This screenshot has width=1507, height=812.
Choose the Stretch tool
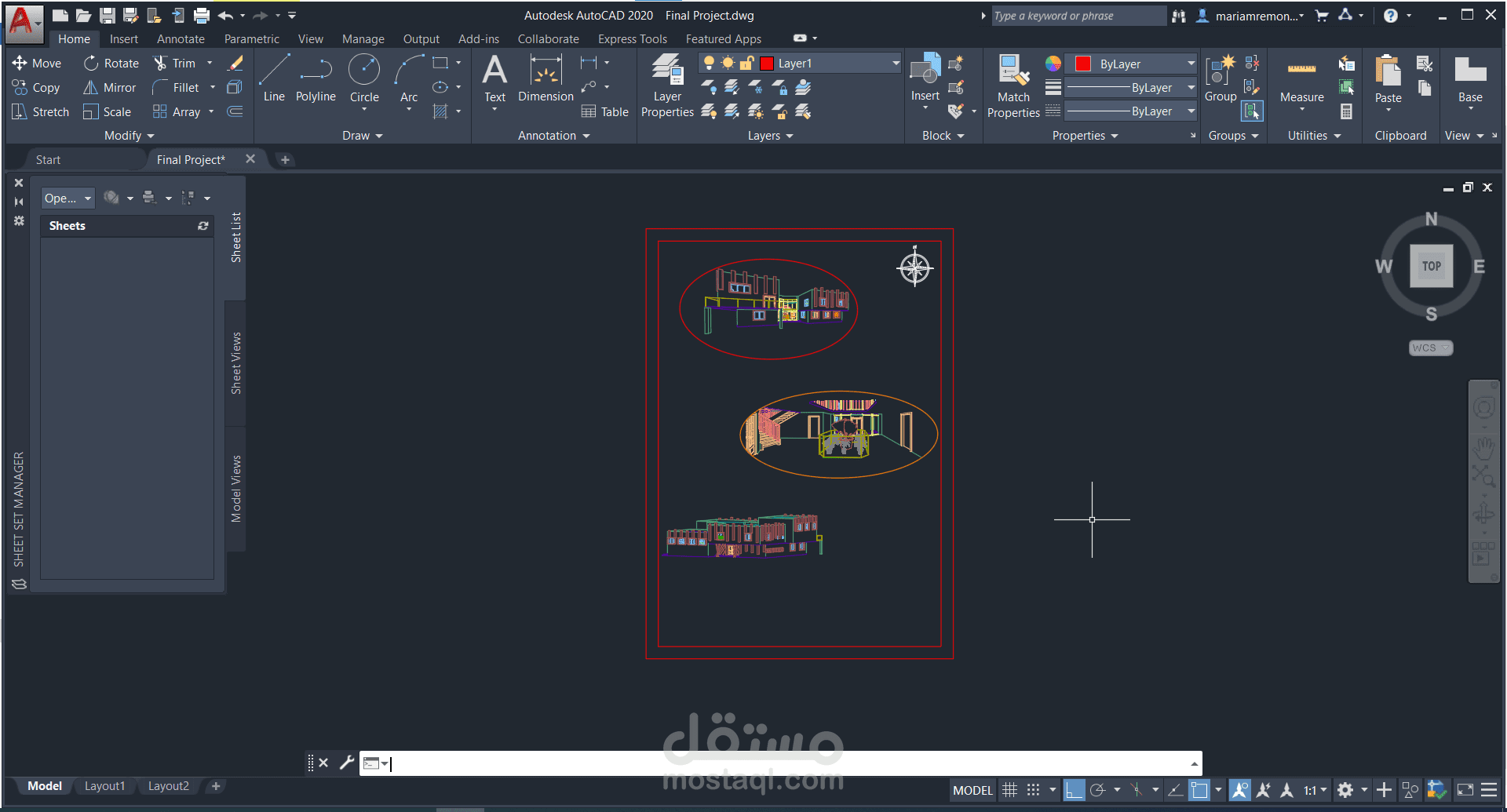(x=41, y=112)
